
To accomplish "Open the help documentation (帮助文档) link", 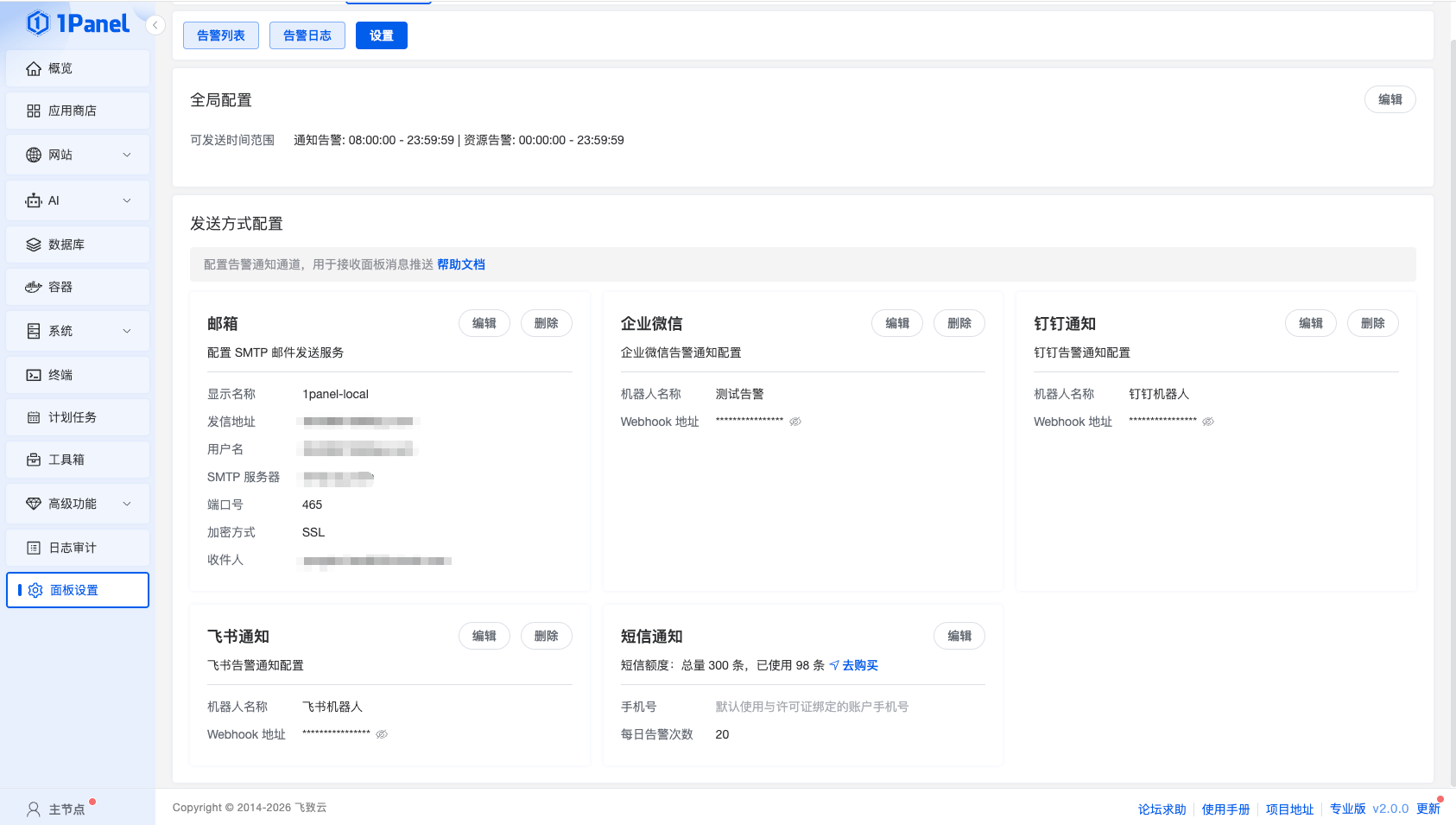I will [x=461, y=264].
